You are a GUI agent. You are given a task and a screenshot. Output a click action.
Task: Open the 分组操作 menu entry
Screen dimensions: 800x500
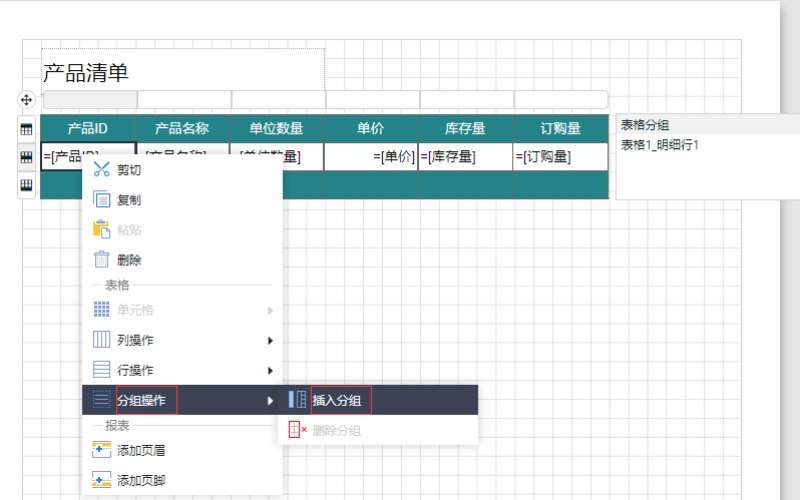(182, 400)
